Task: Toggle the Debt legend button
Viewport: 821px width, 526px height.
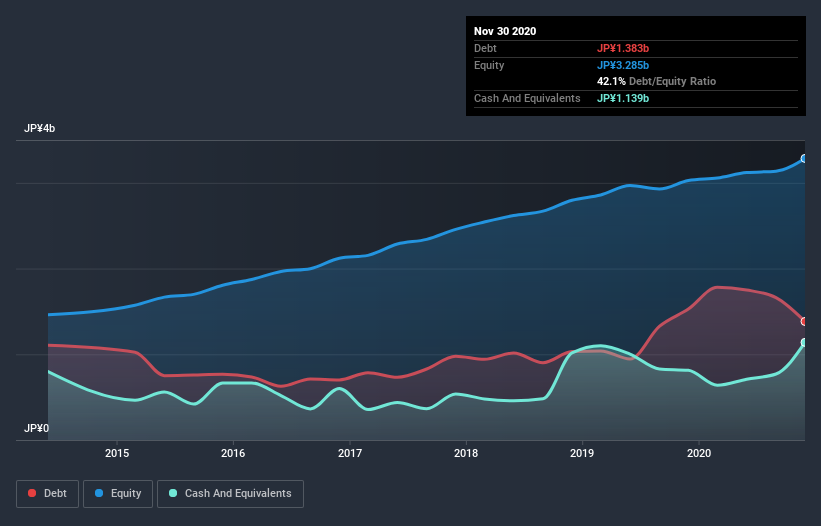Action: [x=47, y=494]
